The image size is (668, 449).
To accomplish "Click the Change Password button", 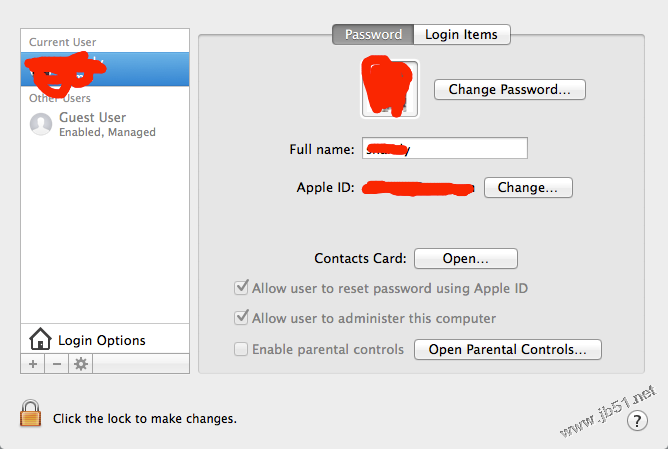I will [509, 89].
